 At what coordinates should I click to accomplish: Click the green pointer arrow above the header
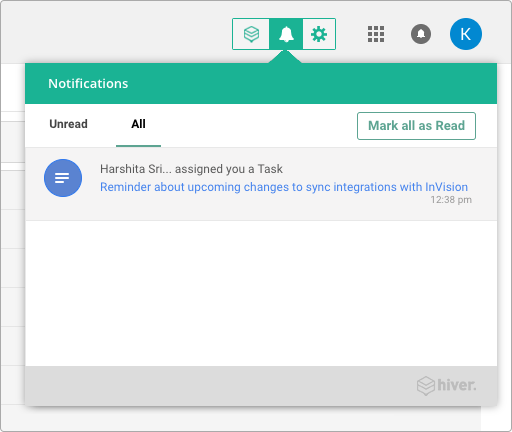(285, 57)
